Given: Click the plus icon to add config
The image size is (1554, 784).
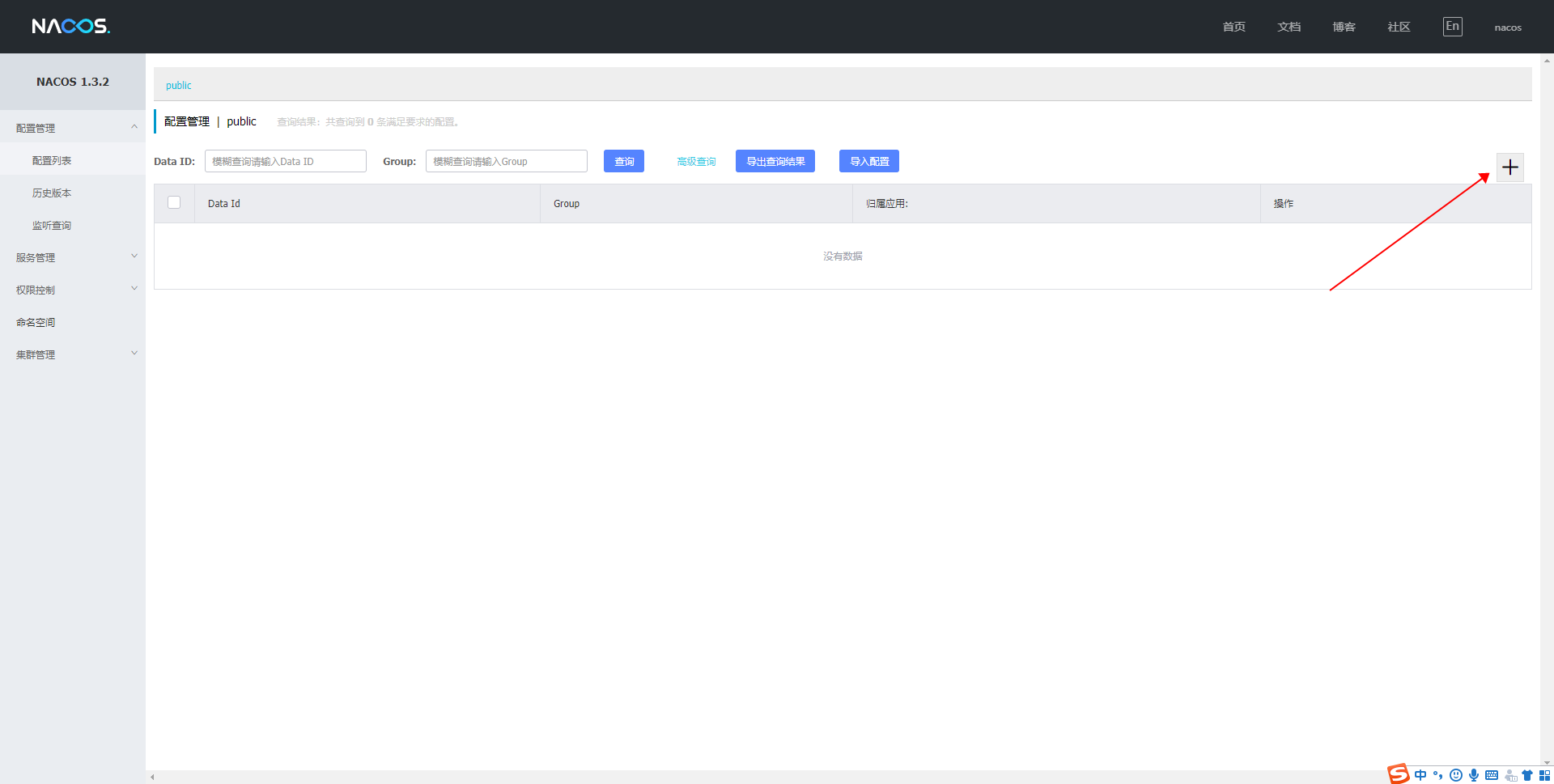Looking at the screenshot, I should (1509, 167).
